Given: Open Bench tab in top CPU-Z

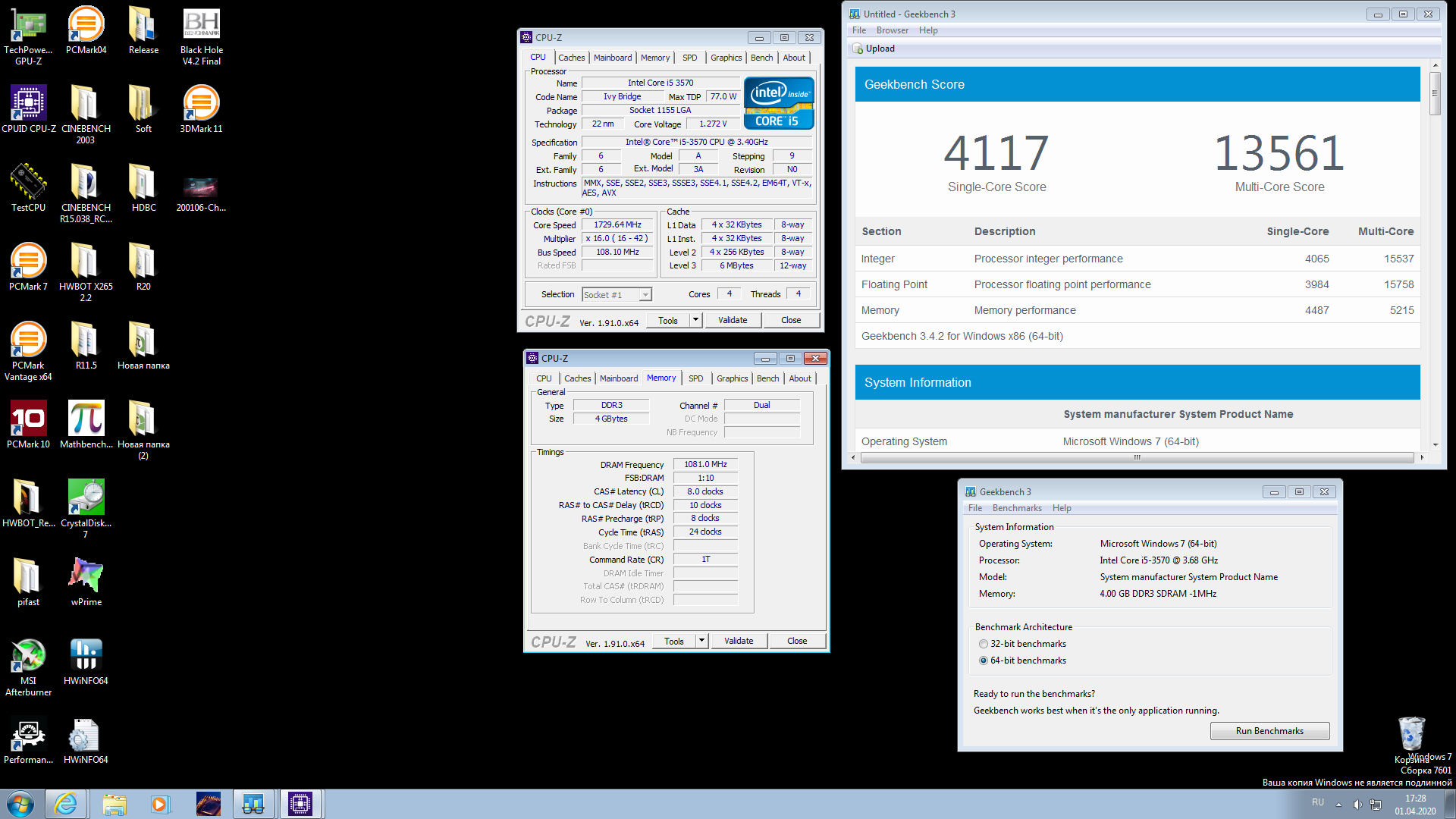Looking at the screenshot, I should (x=761, y=58).
